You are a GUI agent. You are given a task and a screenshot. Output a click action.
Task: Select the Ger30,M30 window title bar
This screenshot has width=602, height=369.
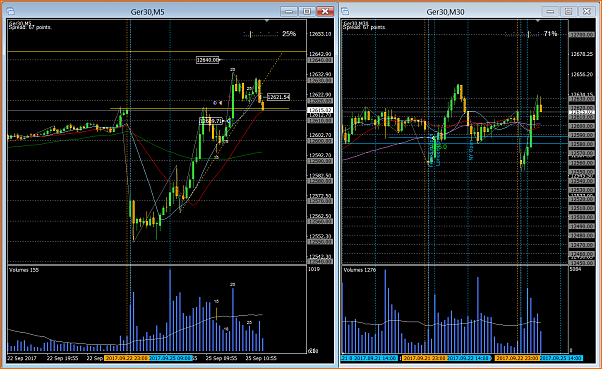pos(445,12)
